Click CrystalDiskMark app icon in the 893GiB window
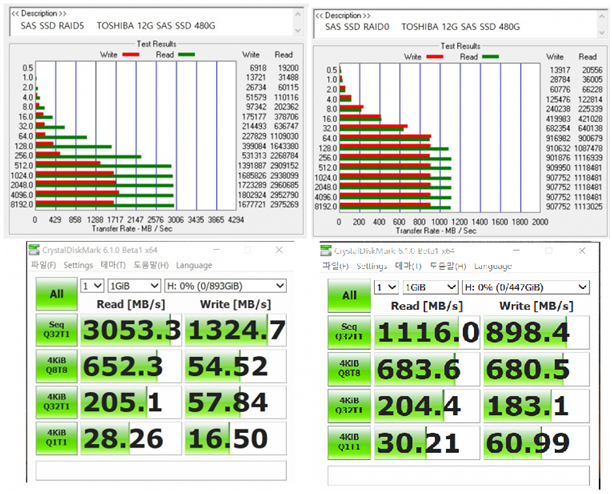 [x=35, y=250]
